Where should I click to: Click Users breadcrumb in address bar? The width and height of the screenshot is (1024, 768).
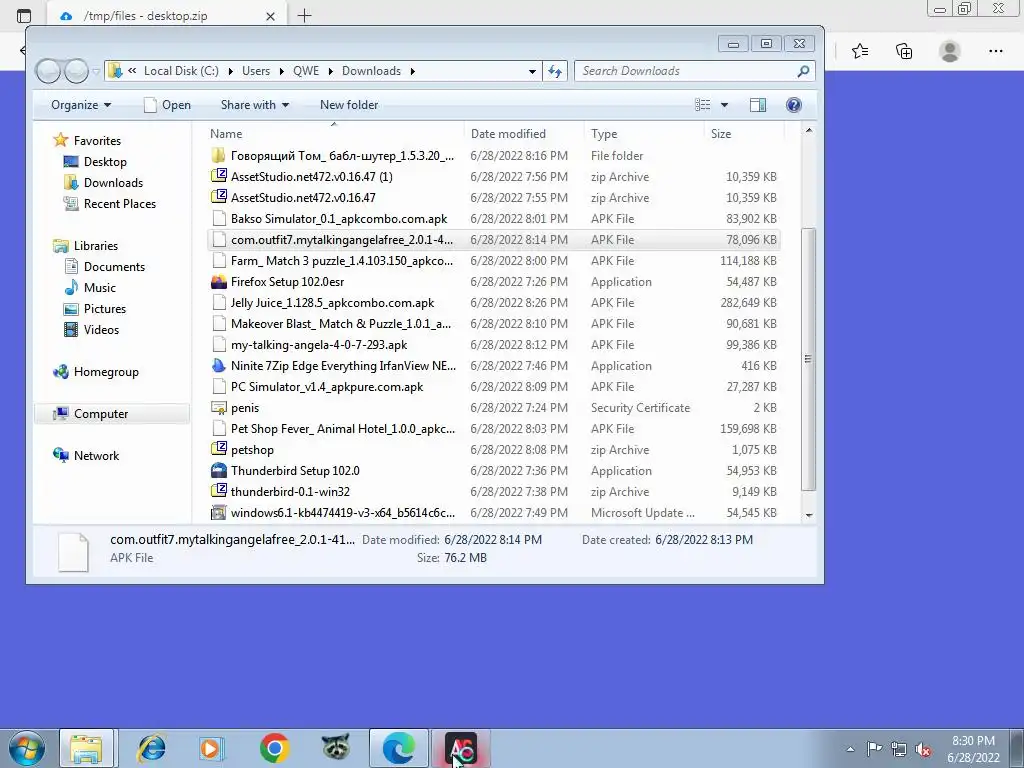[x=255, y=71]
